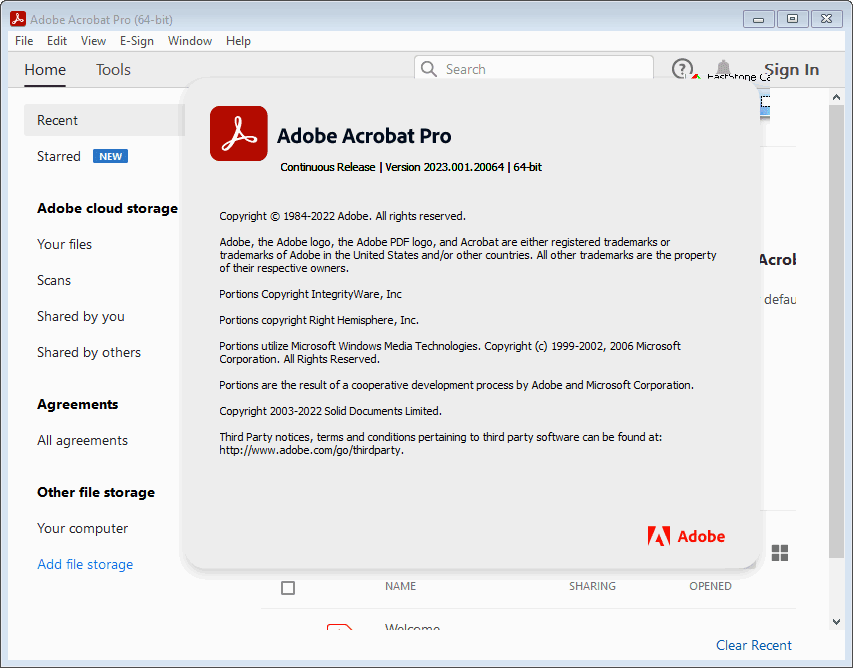Click the vertical scrollbar thumb

point(836,331)
